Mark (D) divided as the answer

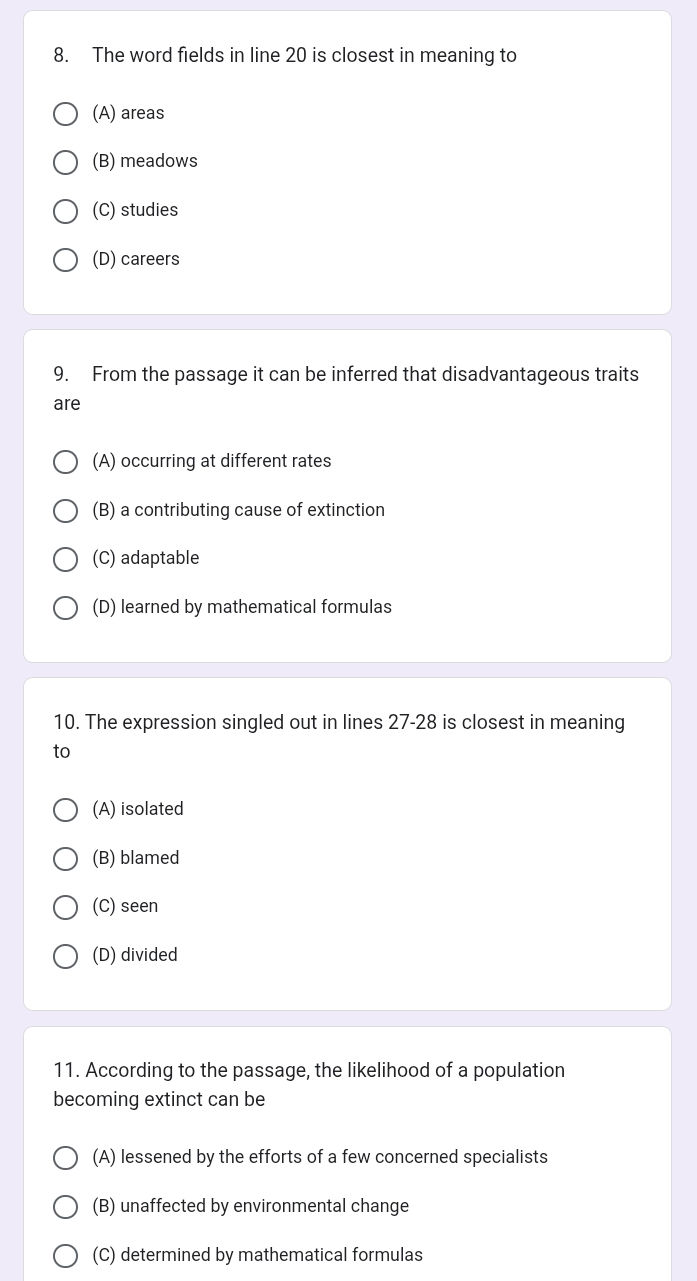tap(65, 956)
